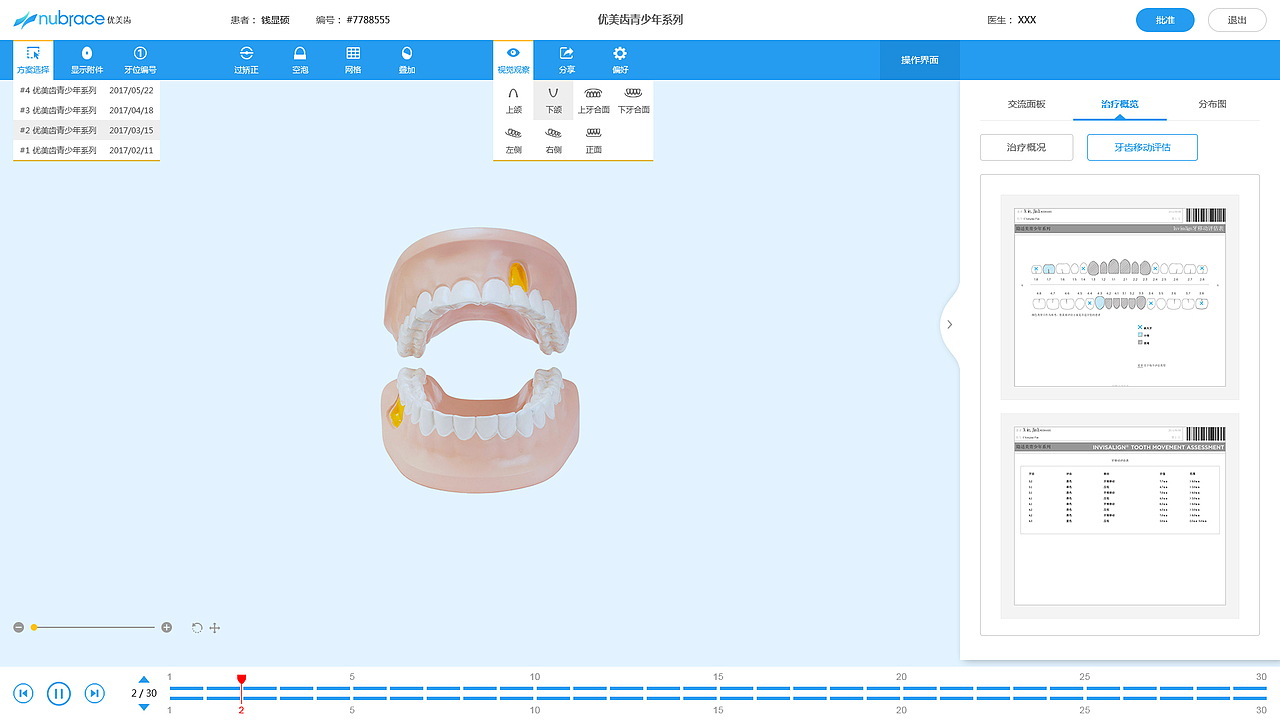The image size is (1280, 720).
Task: Click the red timeline marker at step 2
Action: click(x=241, y=681)
